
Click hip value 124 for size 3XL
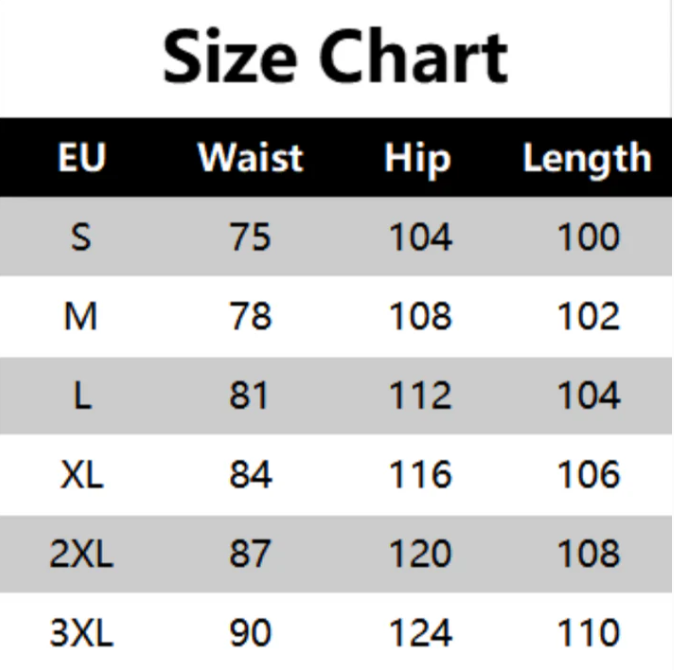point(419,633)
